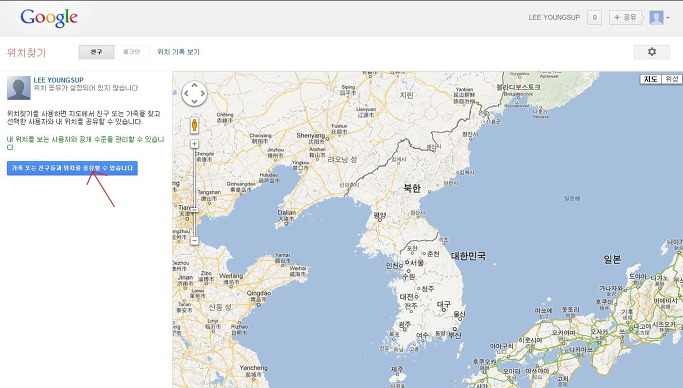
Task: Click the Shenyang city label on map
Action: click(x=311, y=135)
